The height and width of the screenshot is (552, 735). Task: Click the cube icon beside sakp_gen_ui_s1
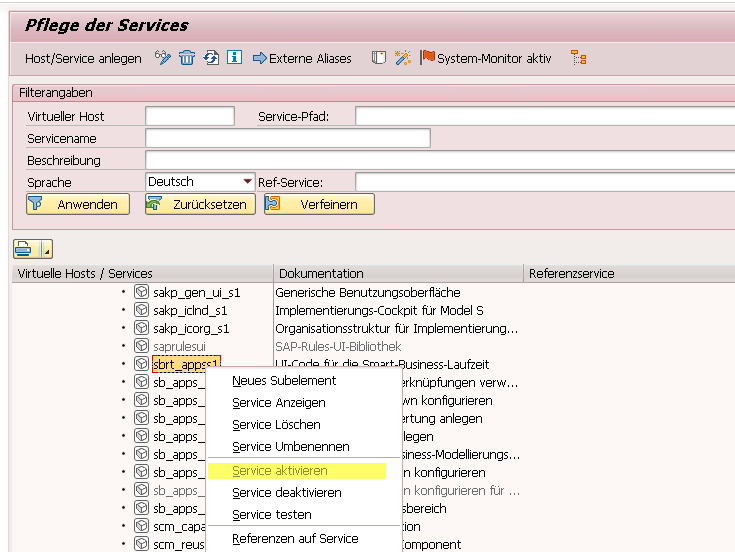click(141, 292)
